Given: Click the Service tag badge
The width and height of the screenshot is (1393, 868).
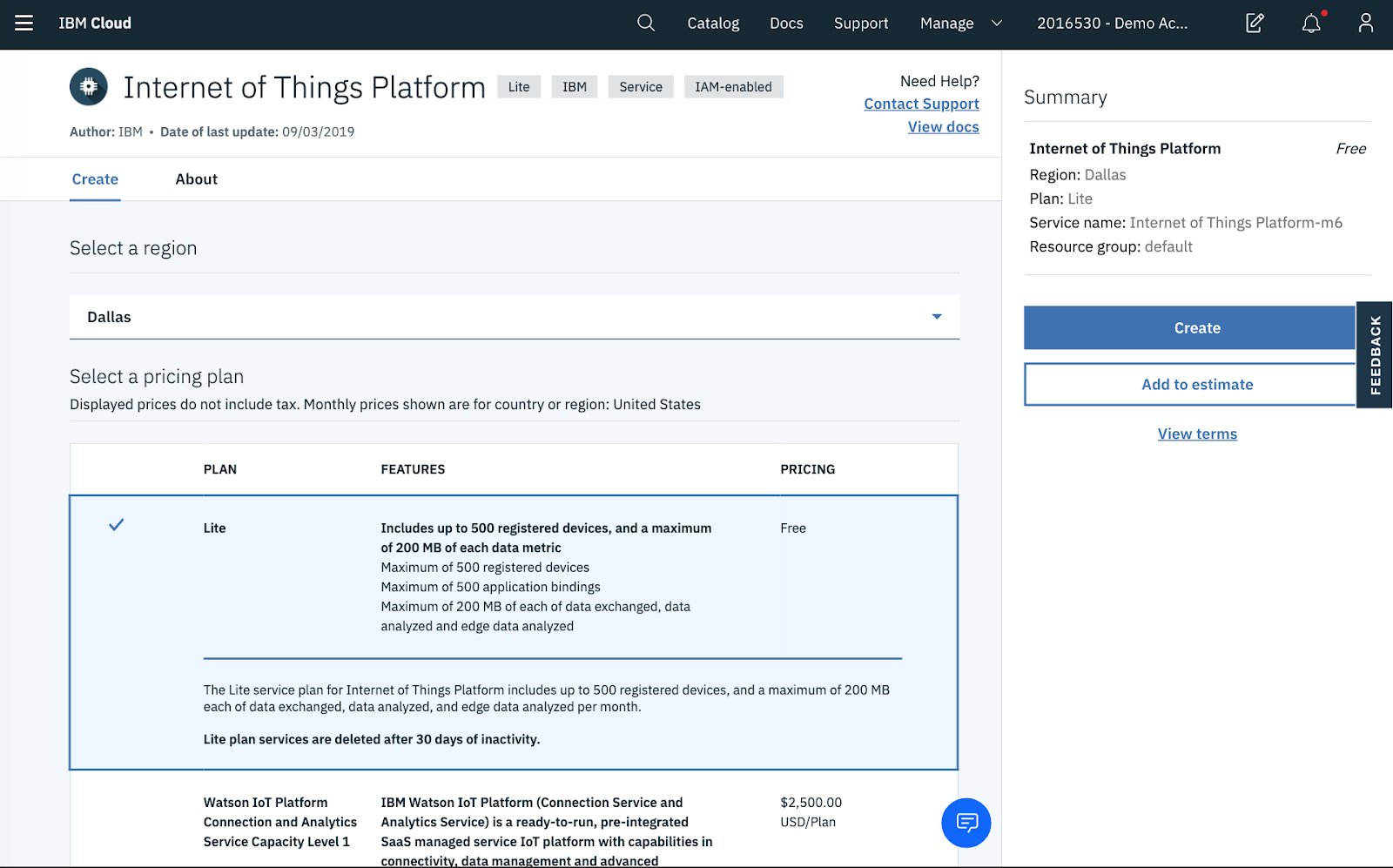Looking at the screenshot, I should pos(641,87).
